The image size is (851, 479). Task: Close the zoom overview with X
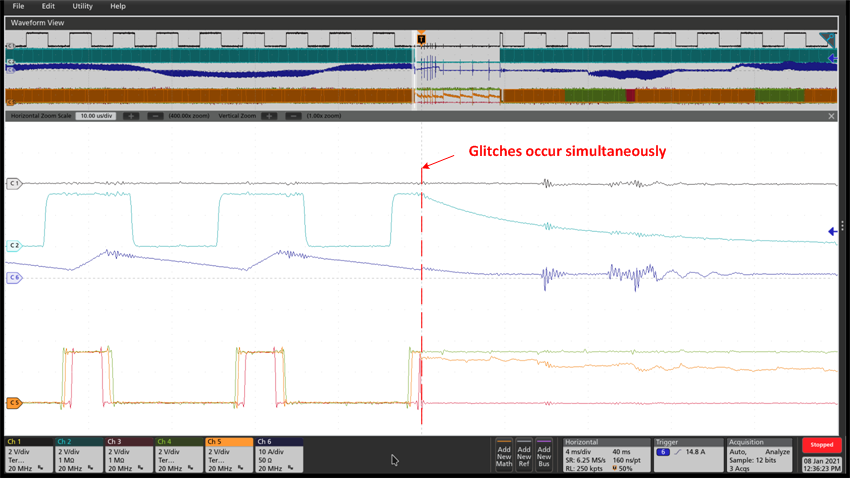tap(831, 116)
